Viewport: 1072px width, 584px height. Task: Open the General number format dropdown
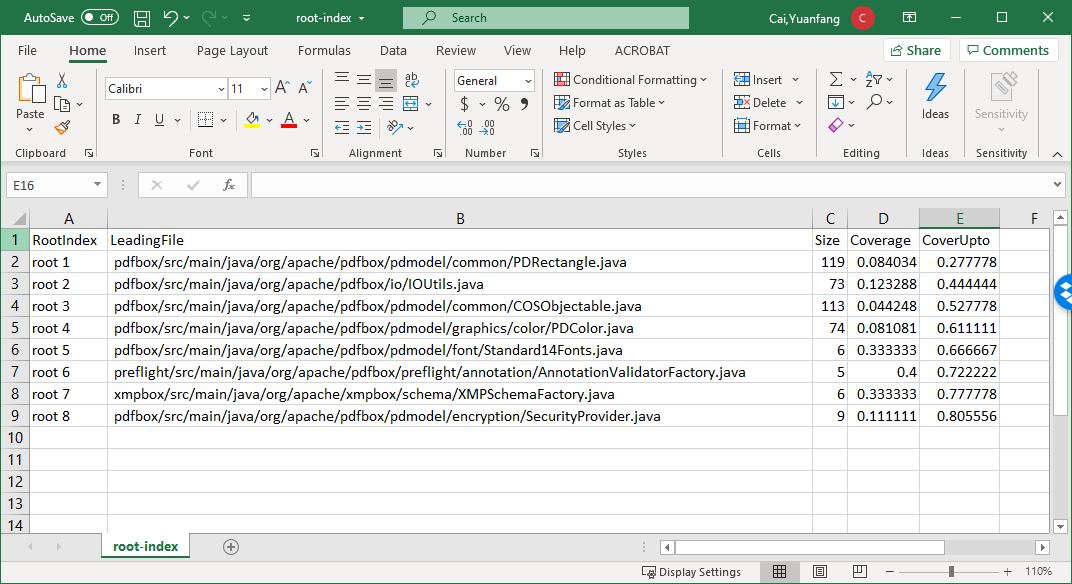528,81
